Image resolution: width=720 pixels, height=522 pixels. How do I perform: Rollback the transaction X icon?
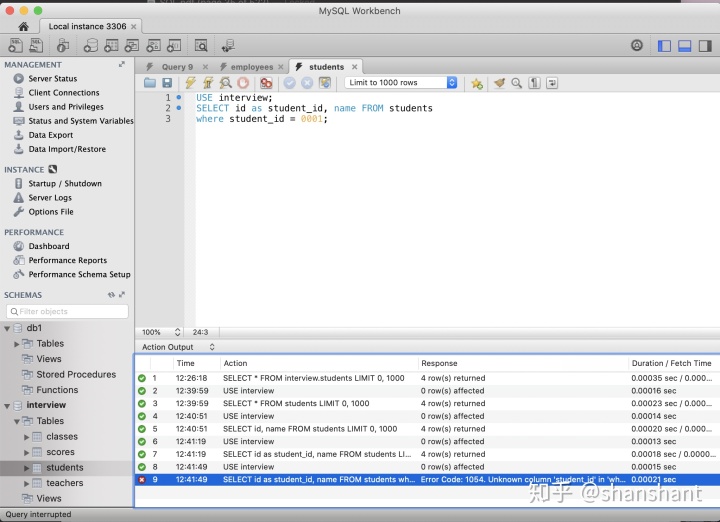point(307,83)
